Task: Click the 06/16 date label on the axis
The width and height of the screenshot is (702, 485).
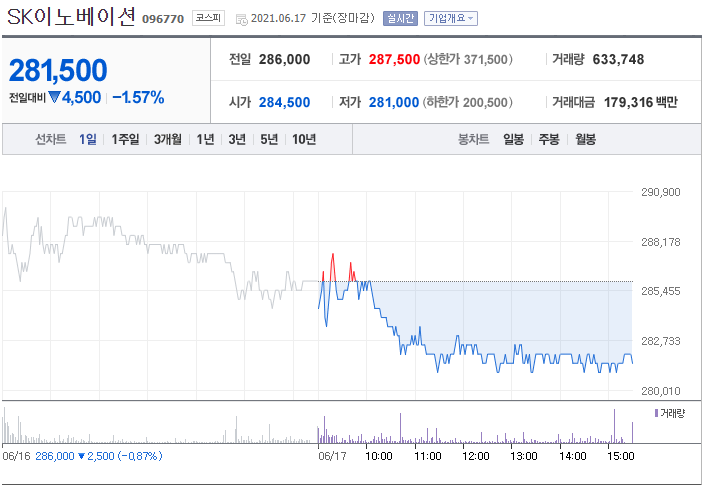Action: (17, 456)
